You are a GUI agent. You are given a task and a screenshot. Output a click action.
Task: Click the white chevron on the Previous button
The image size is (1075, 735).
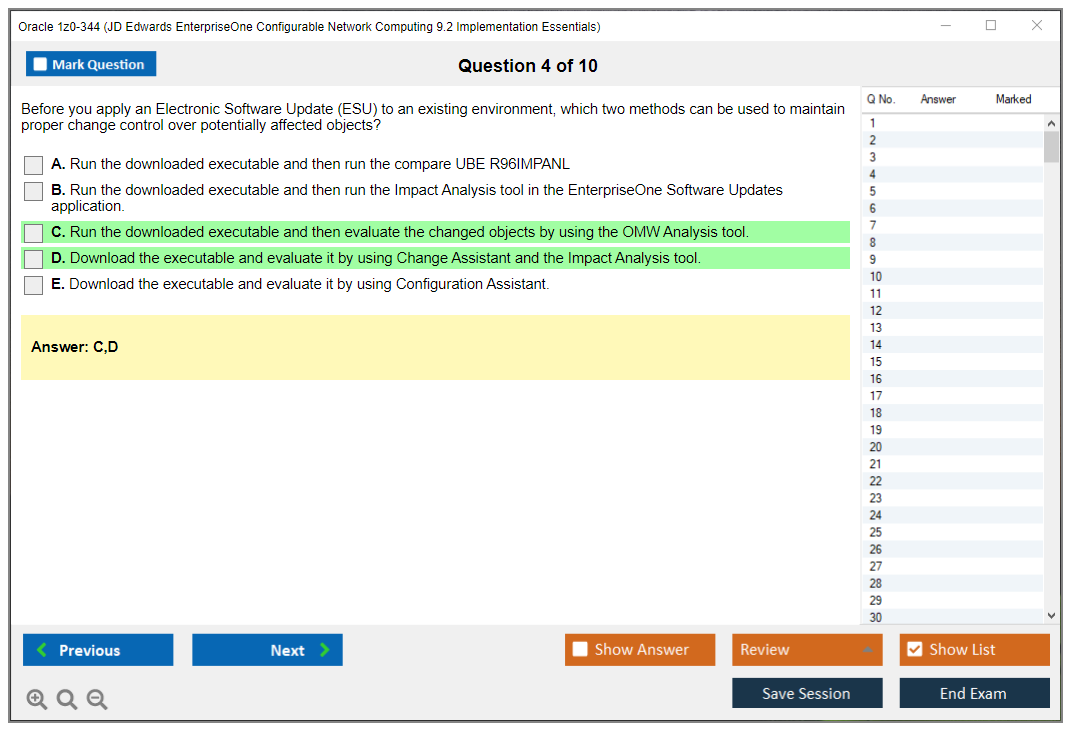[x=41, y=649]
